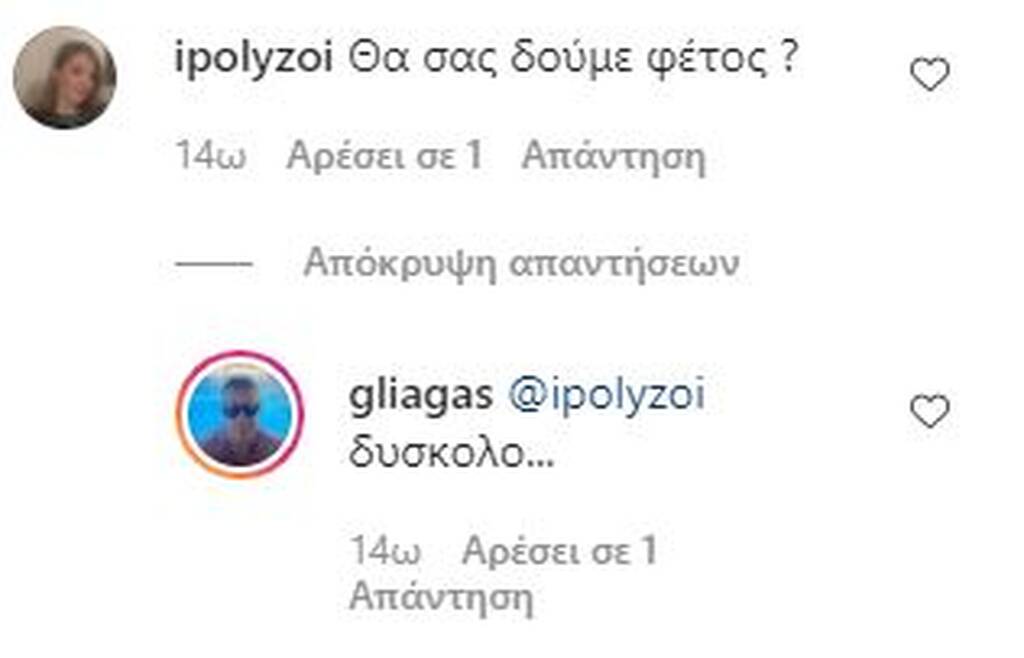Visit the gliagas username link
This screenshot has width=1024, height=658.
pyautogui.click(x=421, y=396)
